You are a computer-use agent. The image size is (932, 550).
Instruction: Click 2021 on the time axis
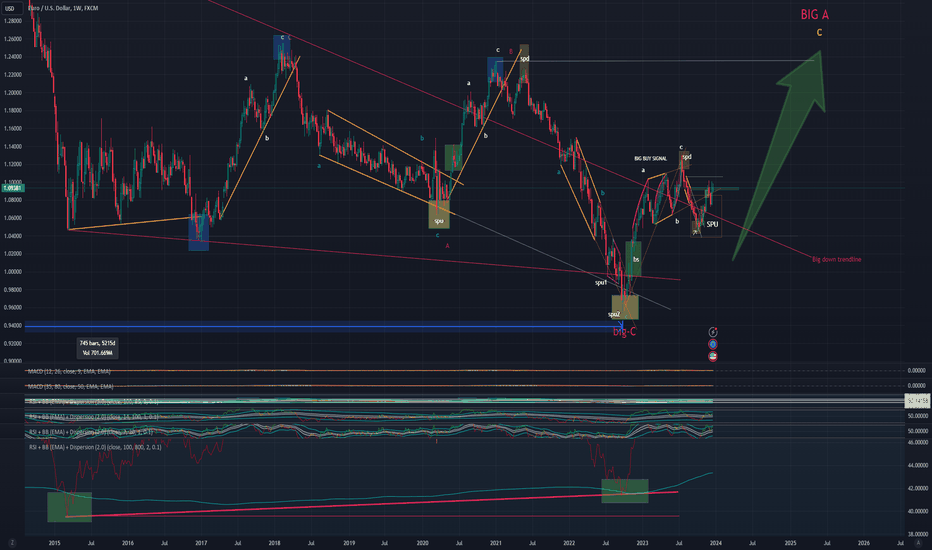[x=496, y=543]
